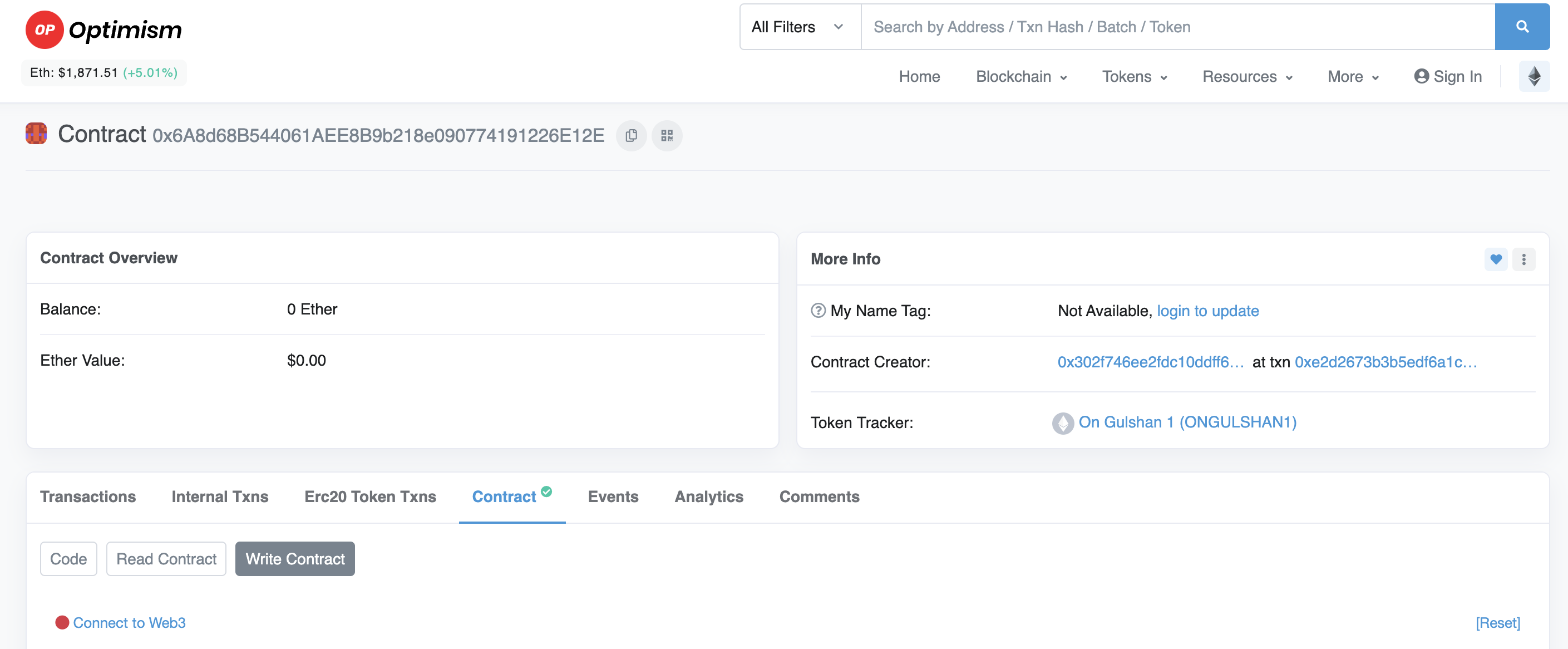Click the Write Contract button
1568x649 pixels.
tap(295, 559)
